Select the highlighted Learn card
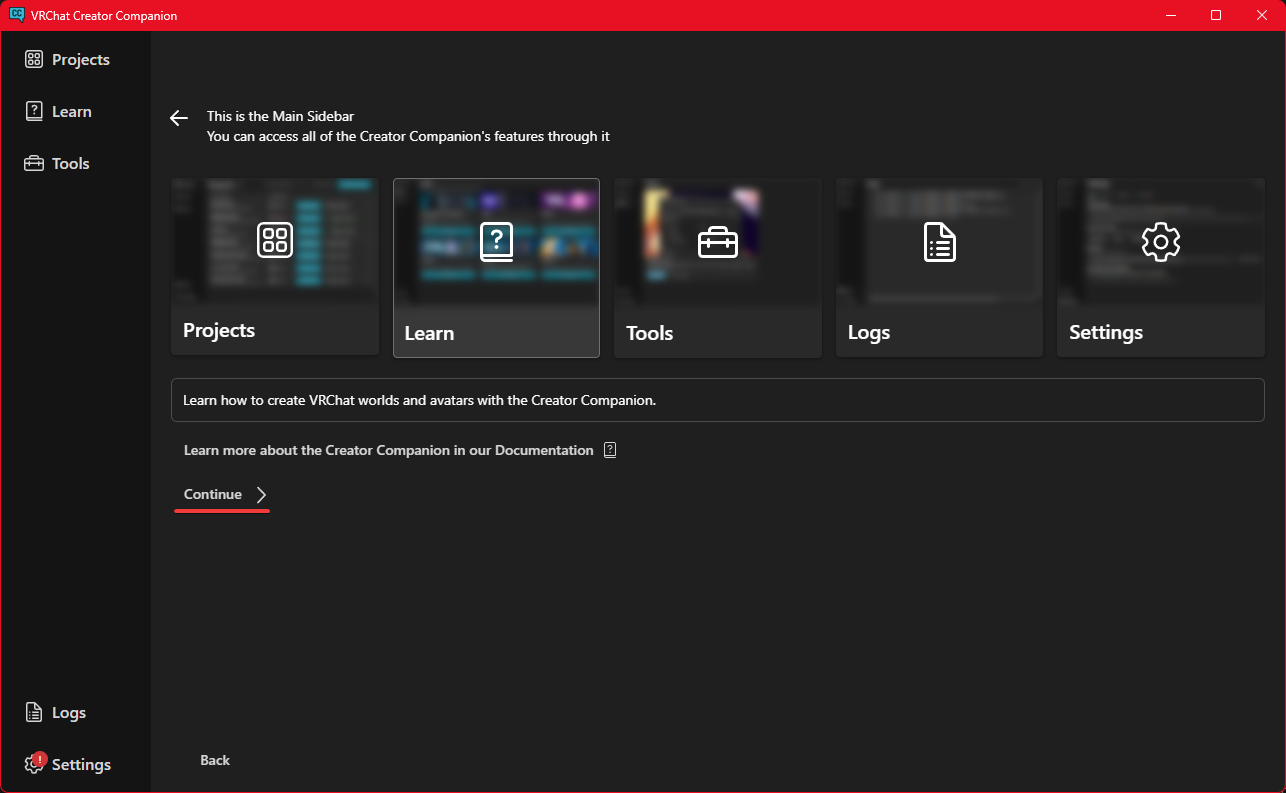This screenshot has height=793, width=1286. coord(496,268)
